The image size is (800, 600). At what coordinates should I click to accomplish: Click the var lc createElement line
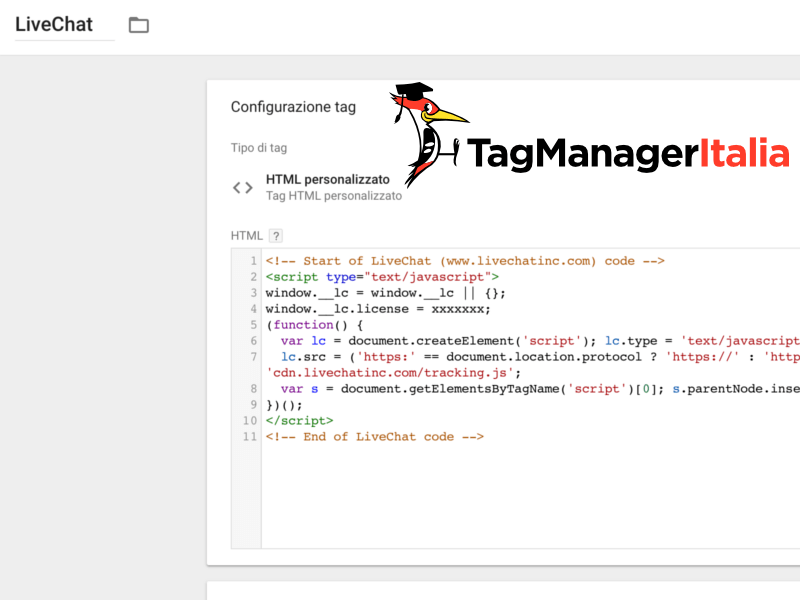point(540,341)
